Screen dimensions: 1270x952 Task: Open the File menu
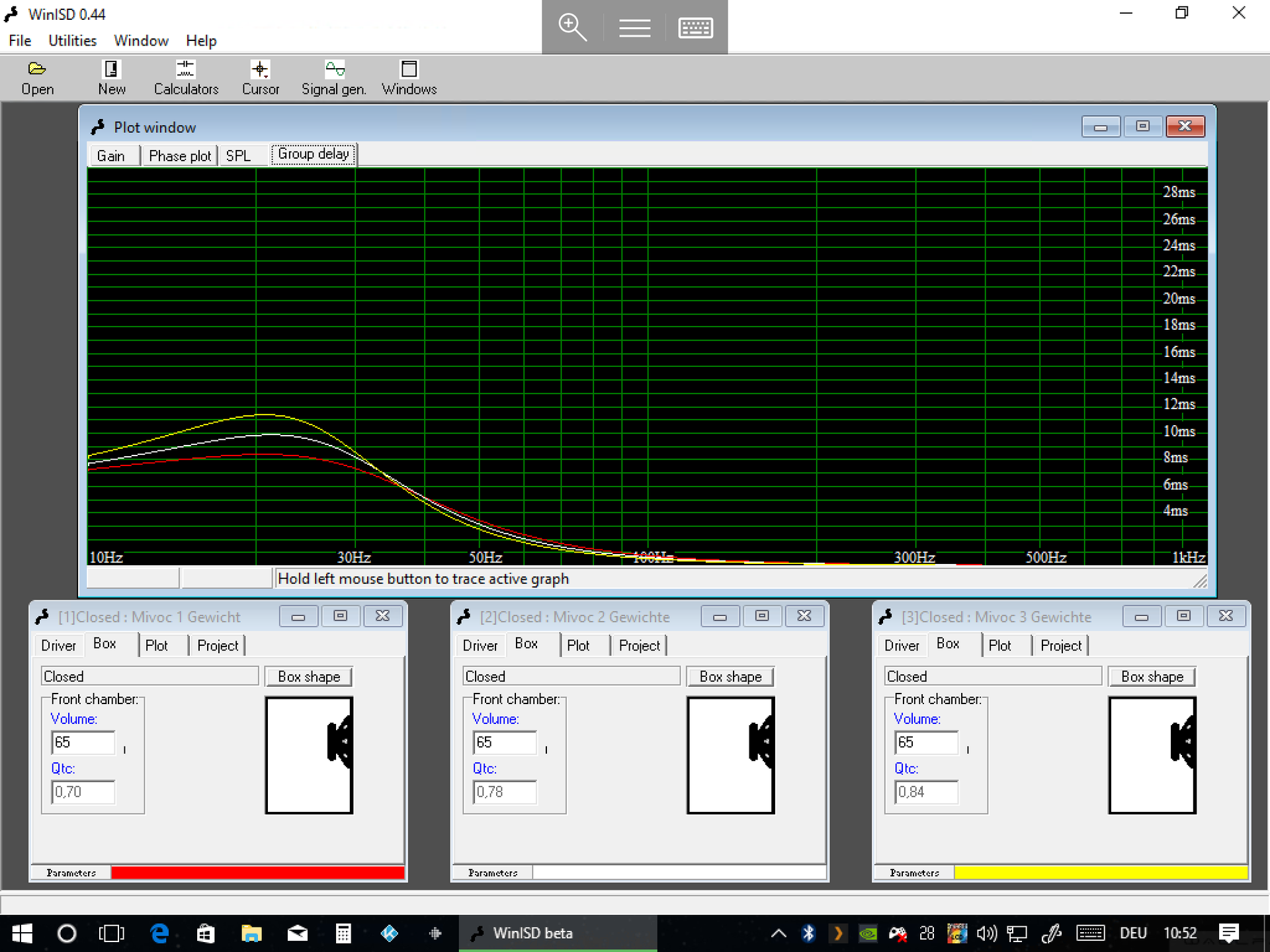click(x=20, y=41)
